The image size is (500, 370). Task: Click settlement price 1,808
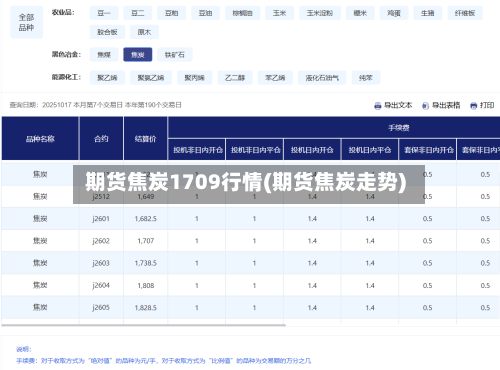click(x=146, y=285)
